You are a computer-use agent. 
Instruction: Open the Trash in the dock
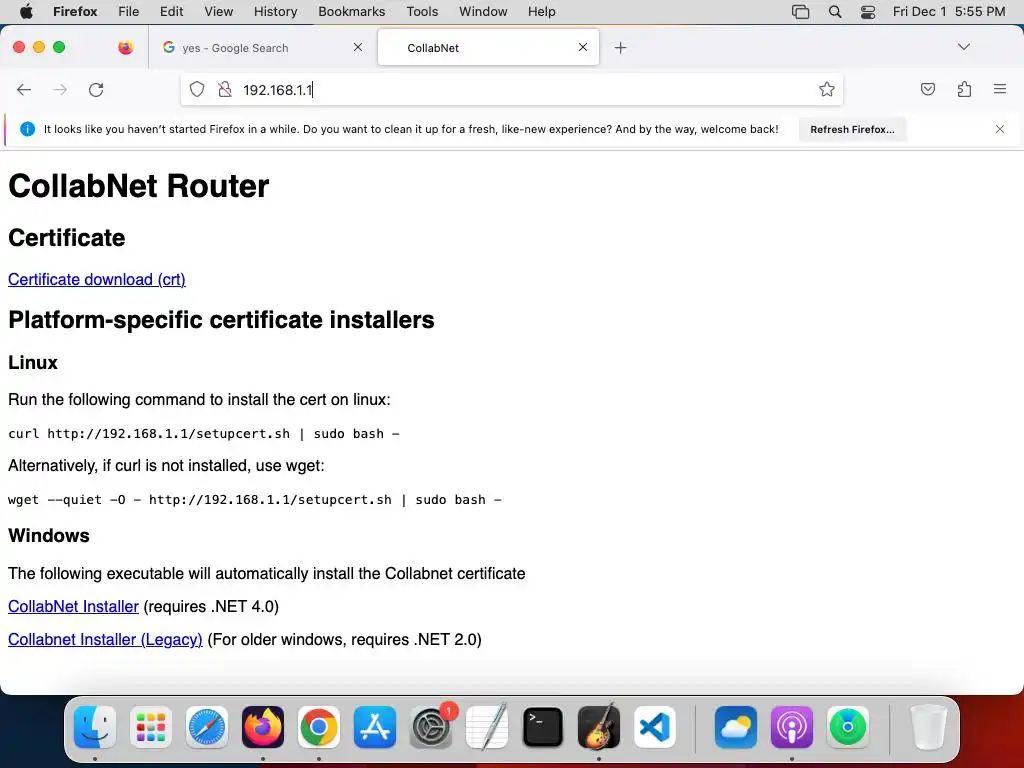[929, 727]
